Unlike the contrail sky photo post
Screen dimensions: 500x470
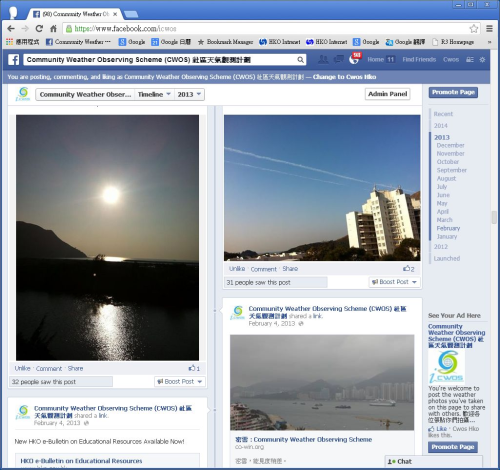237,269
